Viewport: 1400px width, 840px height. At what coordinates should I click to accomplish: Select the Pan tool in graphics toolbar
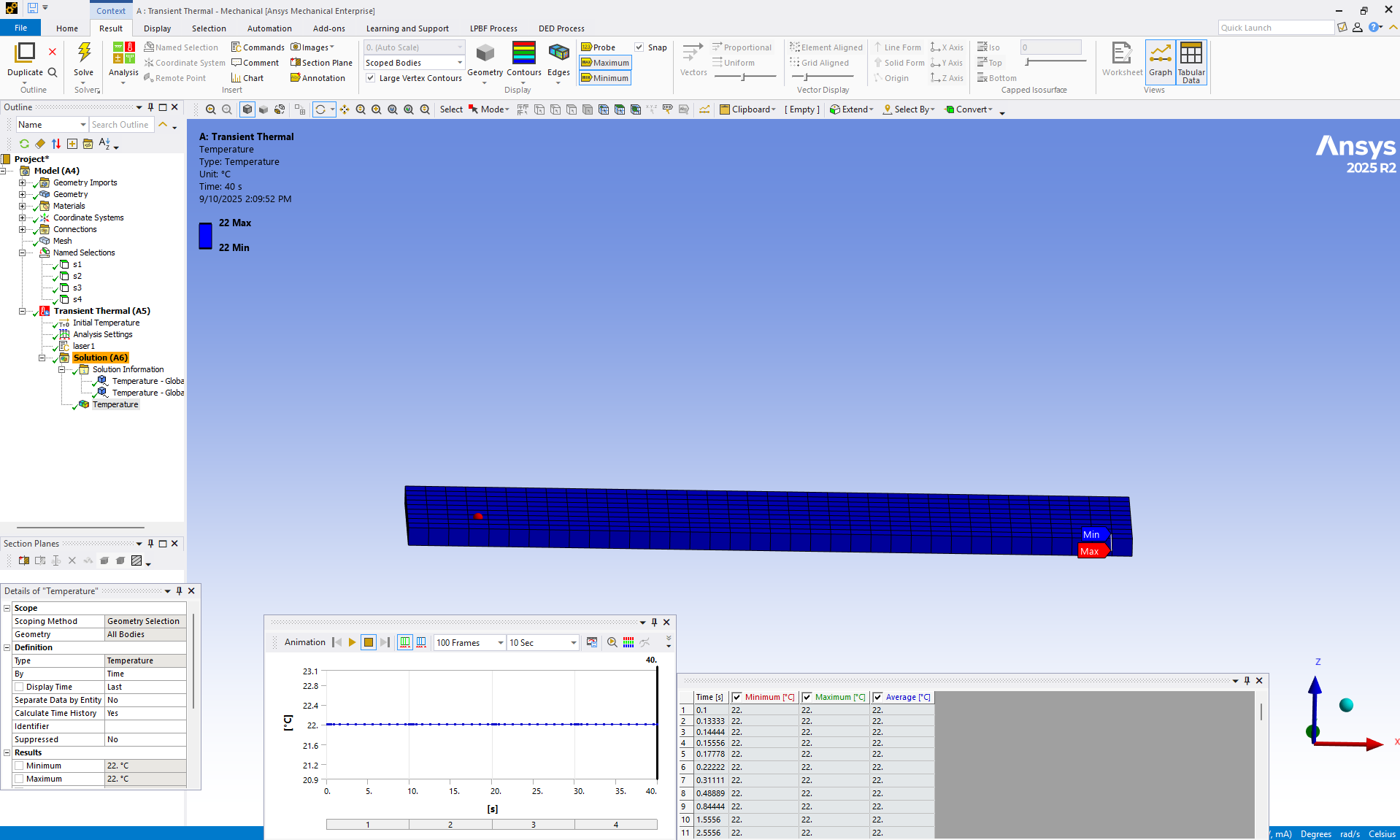(x=345, y=109)
